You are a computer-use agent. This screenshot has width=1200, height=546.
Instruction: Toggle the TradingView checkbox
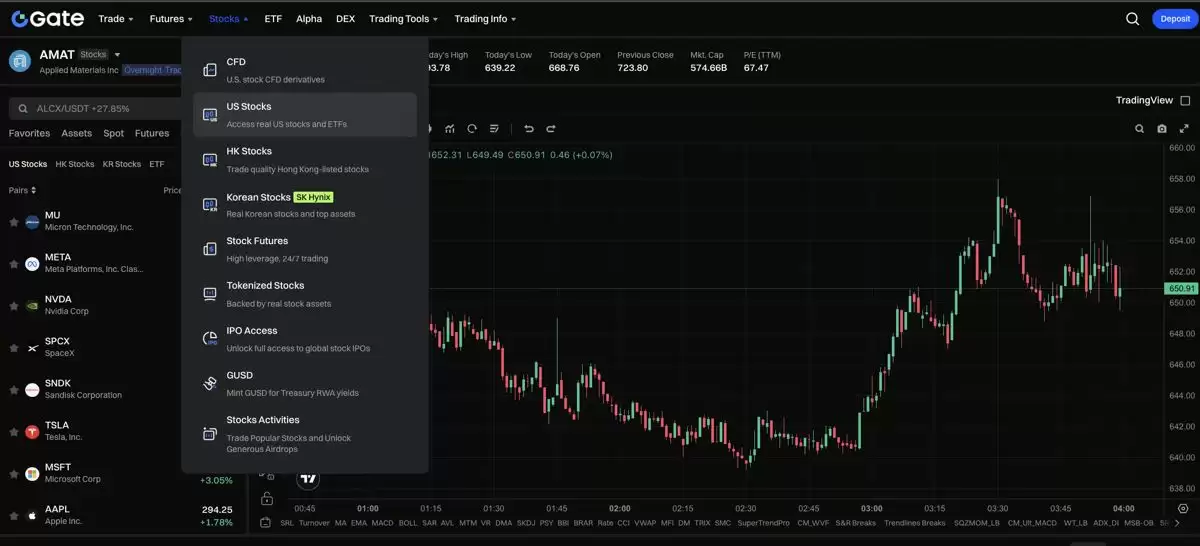point(1185,101)
